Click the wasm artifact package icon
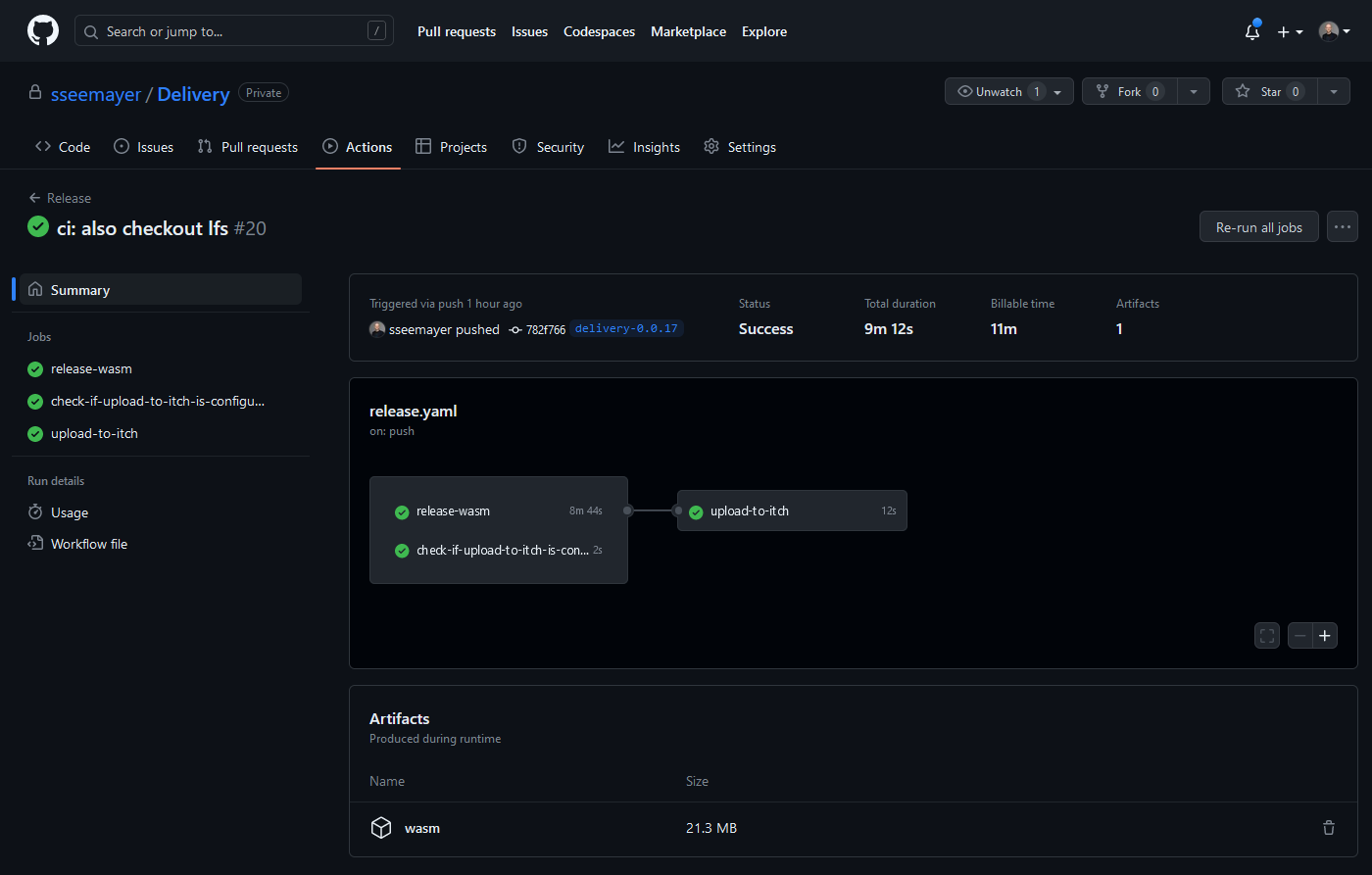The width and height of the screenshot is (1372, 875). click(381, 828)
